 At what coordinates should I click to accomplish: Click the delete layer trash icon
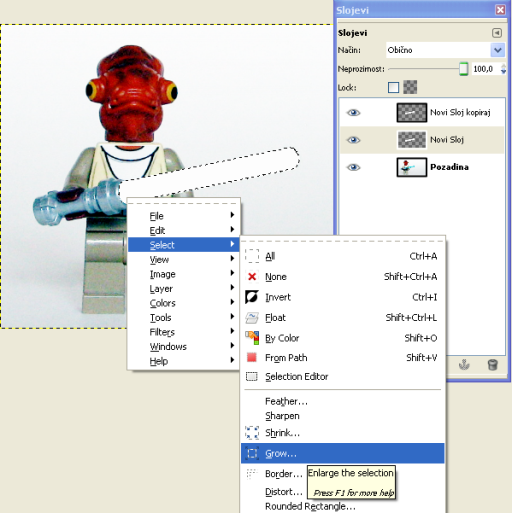(x=492, y=365)
